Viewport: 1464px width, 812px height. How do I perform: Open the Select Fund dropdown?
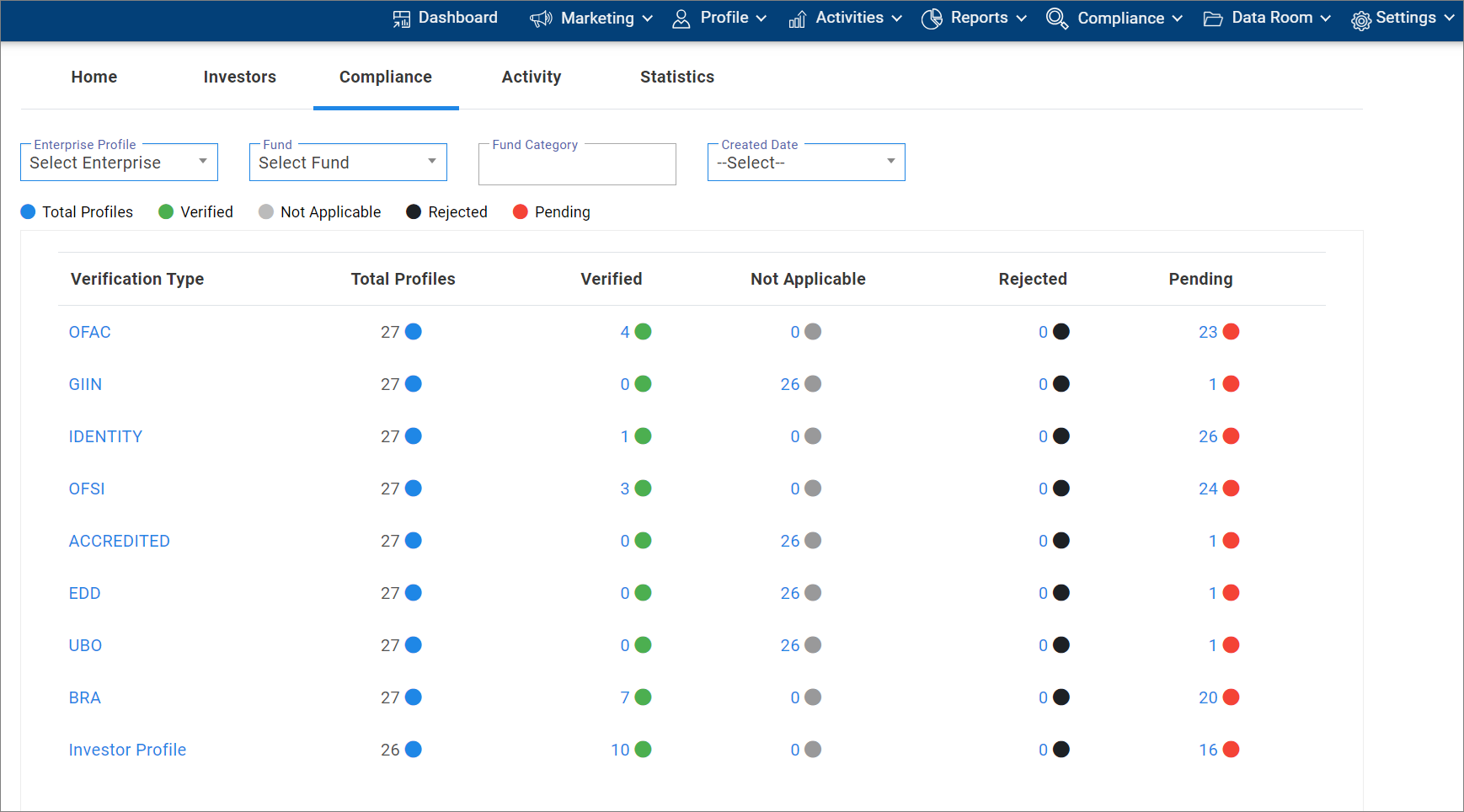click(x=348, y=162)
